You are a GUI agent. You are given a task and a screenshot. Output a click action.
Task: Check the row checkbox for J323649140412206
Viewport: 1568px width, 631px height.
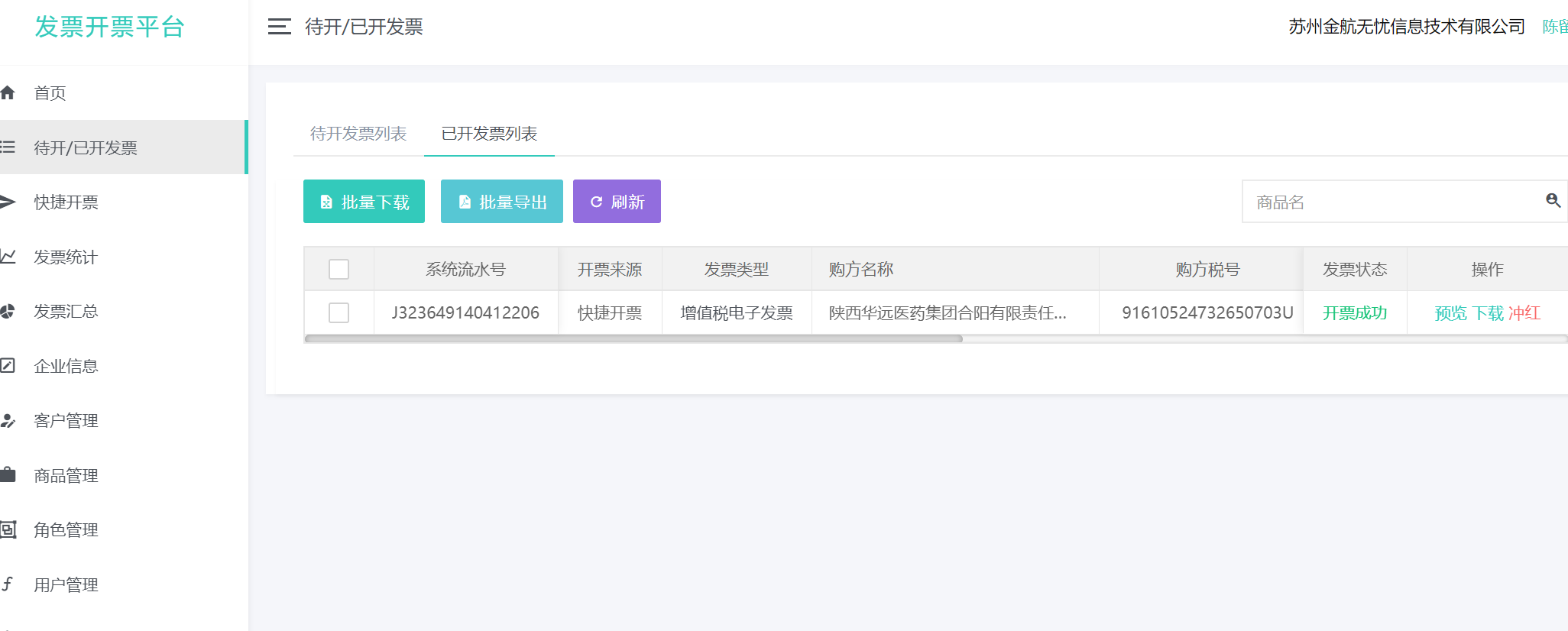tap(339, 313)
